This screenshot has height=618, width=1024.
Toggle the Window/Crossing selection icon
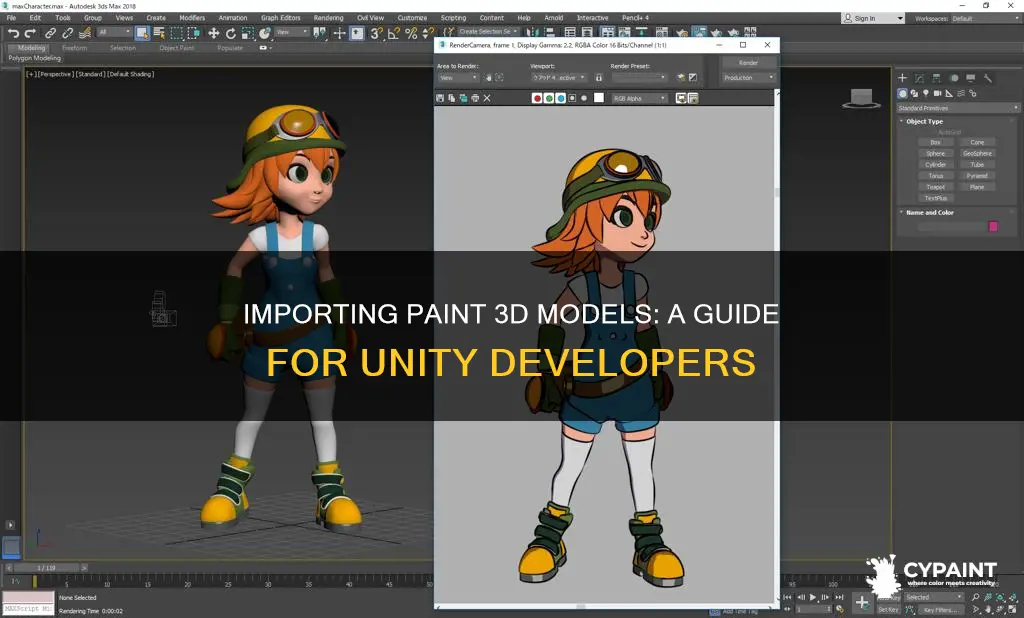tap(194, 33)
